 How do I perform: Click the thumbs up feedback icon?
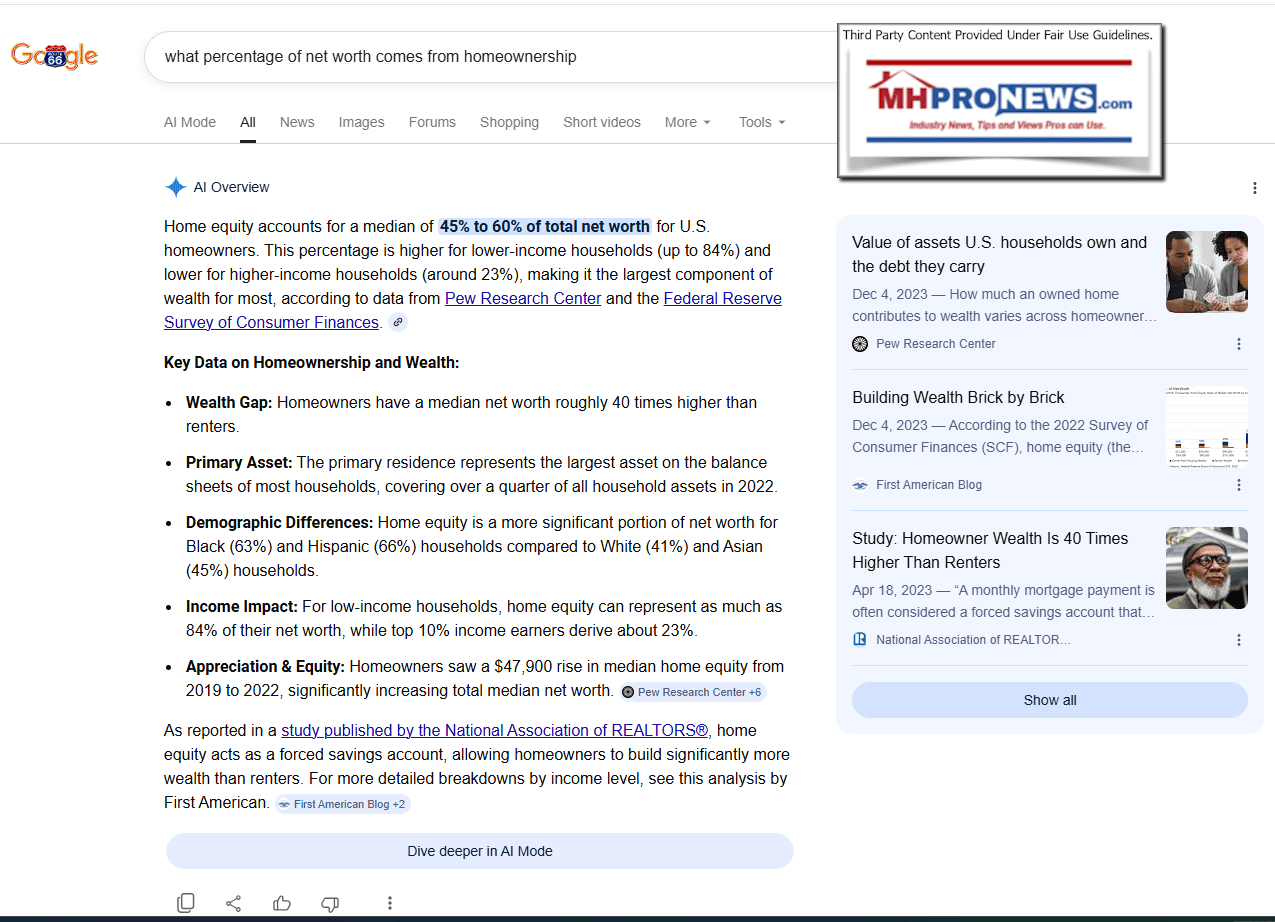pyautogui.click(x=282, y=903)
